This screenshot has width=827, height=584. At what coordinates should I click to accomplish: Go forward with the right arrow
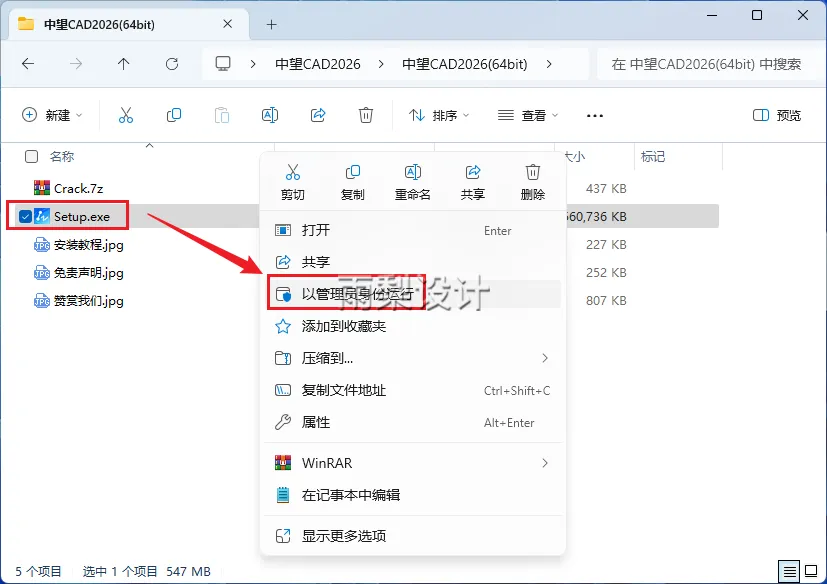[x=76, y=64]
